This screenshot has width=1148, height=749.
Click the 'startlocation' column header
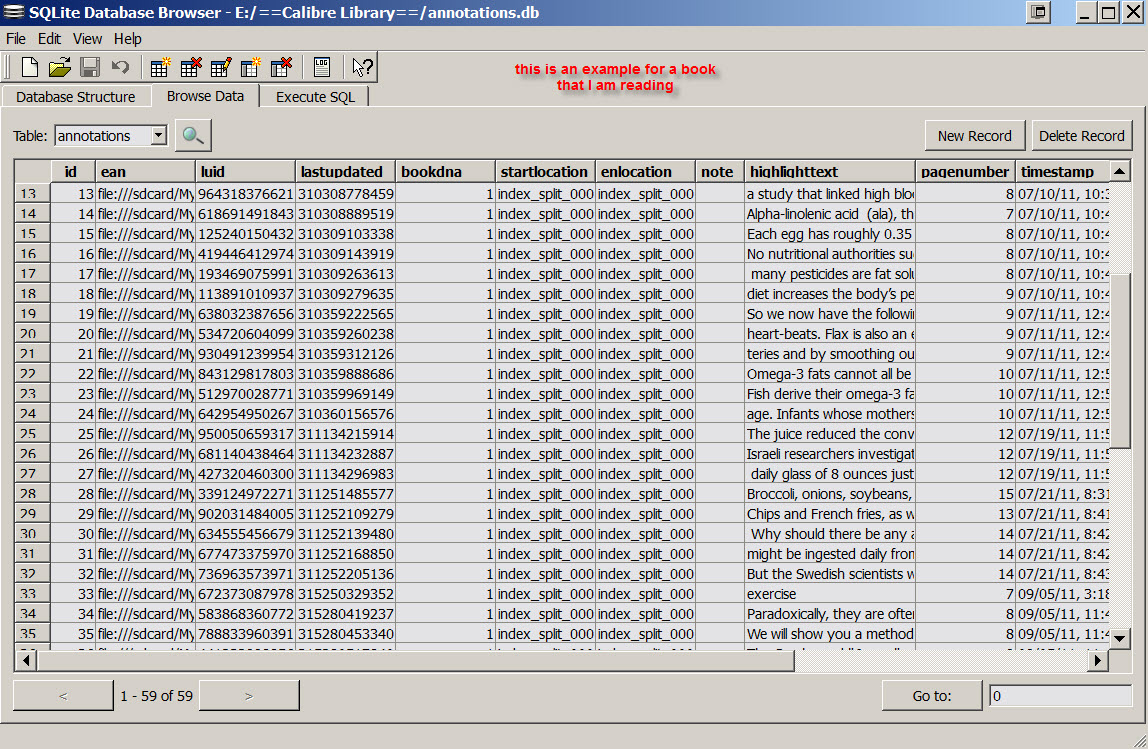[545, 171]
